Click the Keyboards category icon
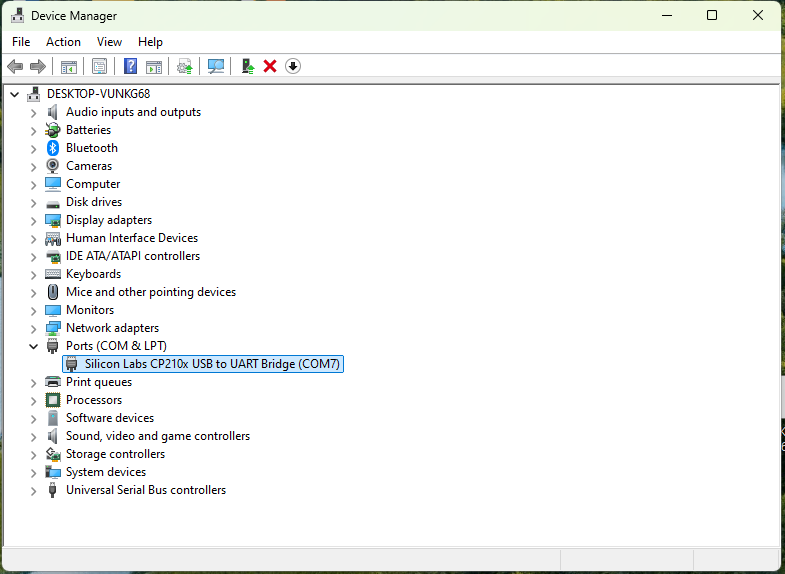 coord(53,274)
